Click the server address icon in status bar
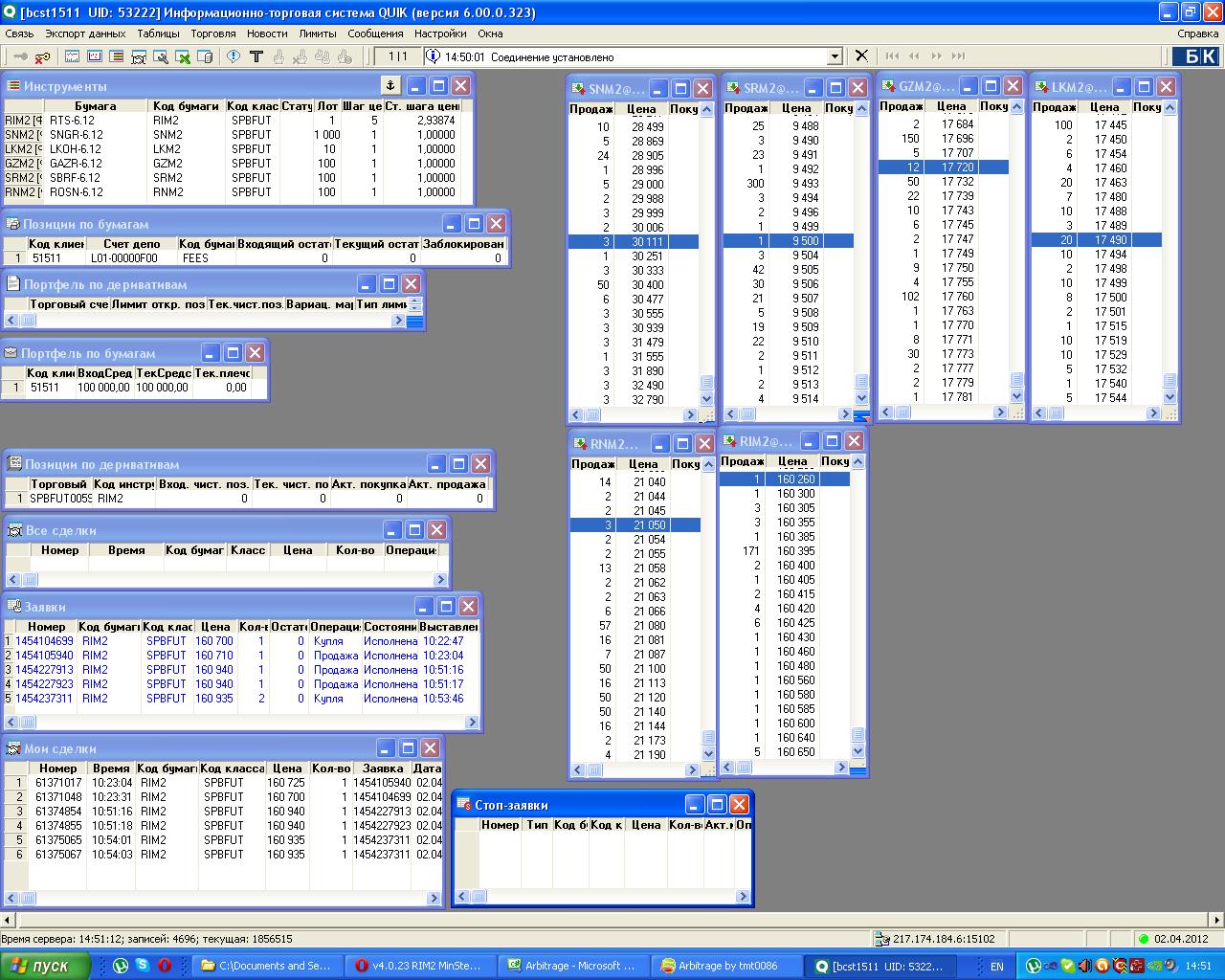This screenshot has width=1225, height=980. click(882, 940)
